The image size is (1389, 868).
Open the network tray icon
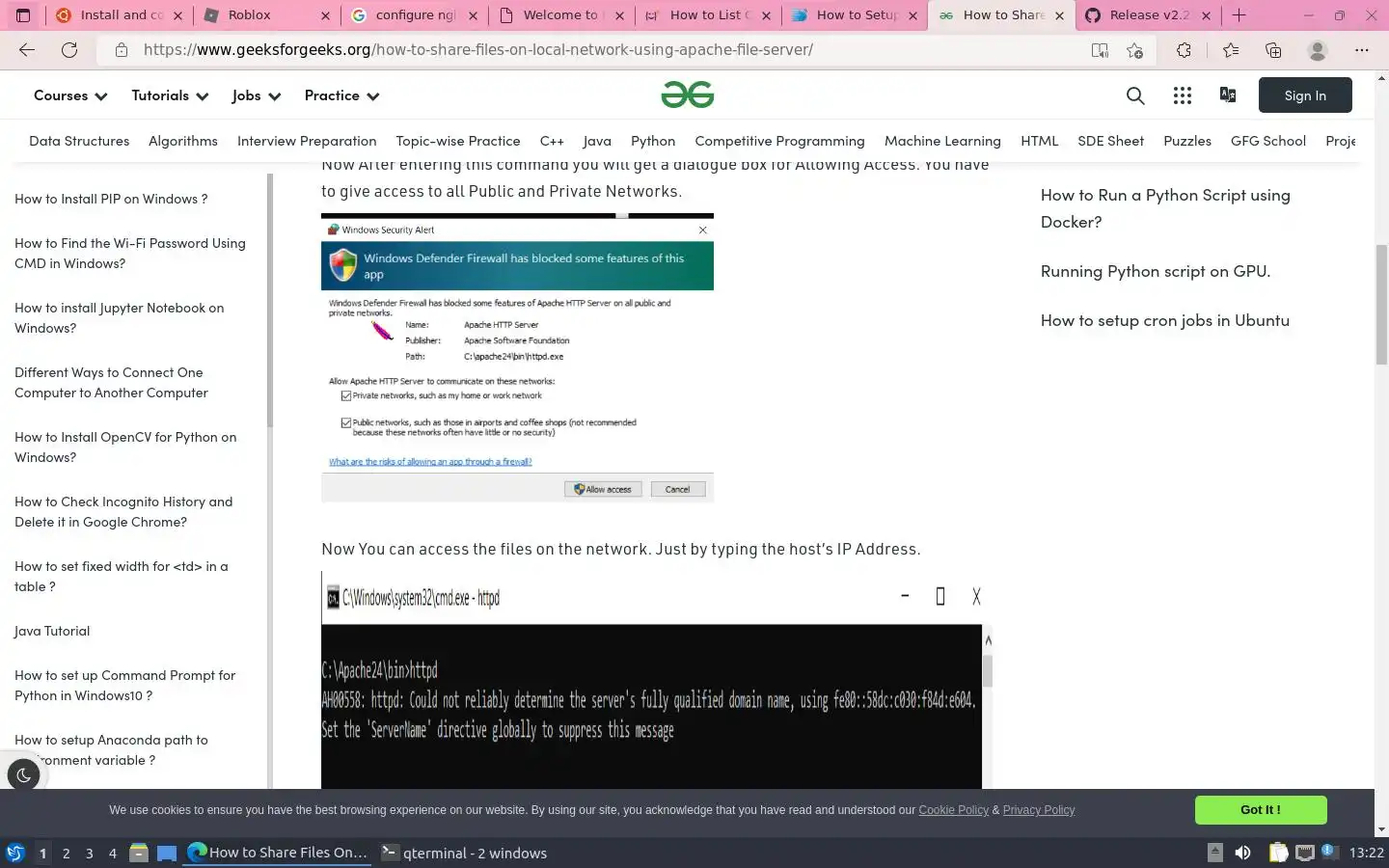pyautogui.click(x=1305, y=853)
